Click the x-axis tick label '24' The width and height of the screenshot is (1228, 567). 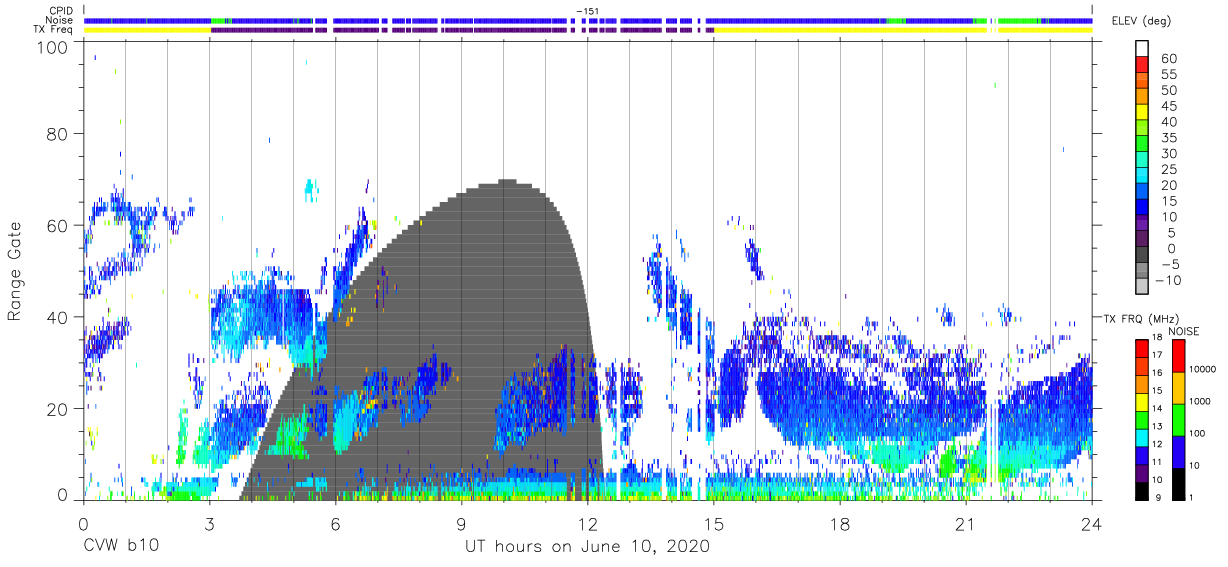1091,524
